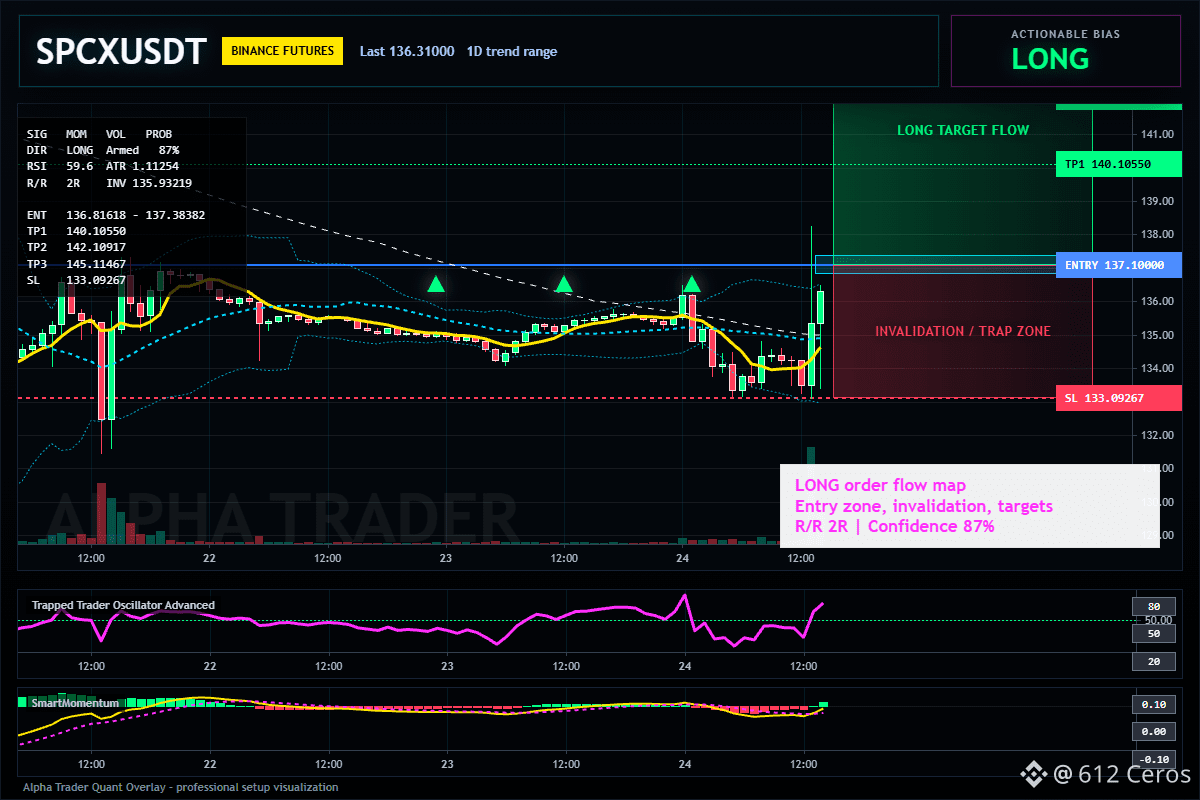This screenshot has width=1200, height=800.
Task: Click the 138.00 price axis label
Action: click(1158, 234)
